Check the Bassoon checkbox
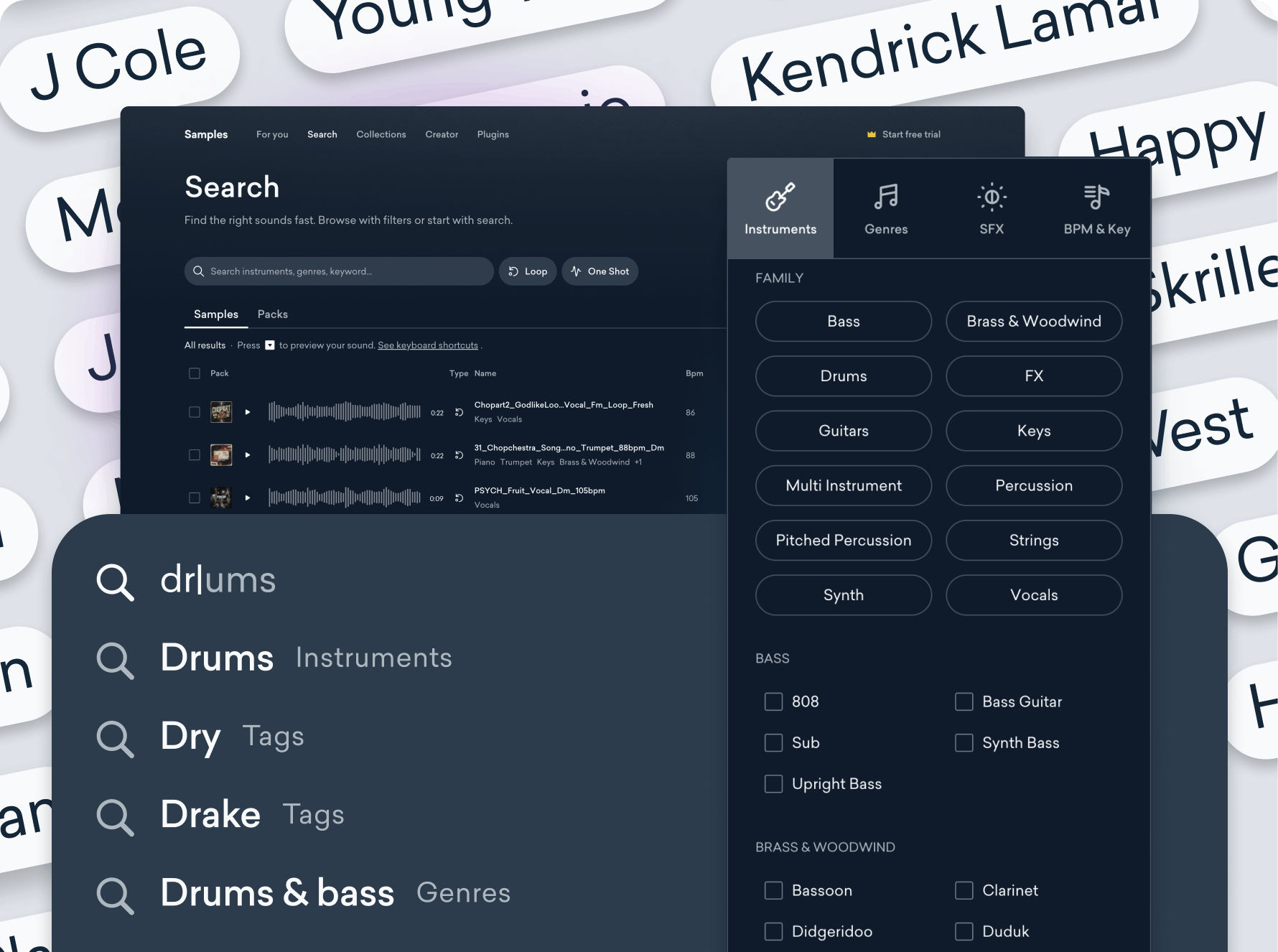 (x=773, y=890)
